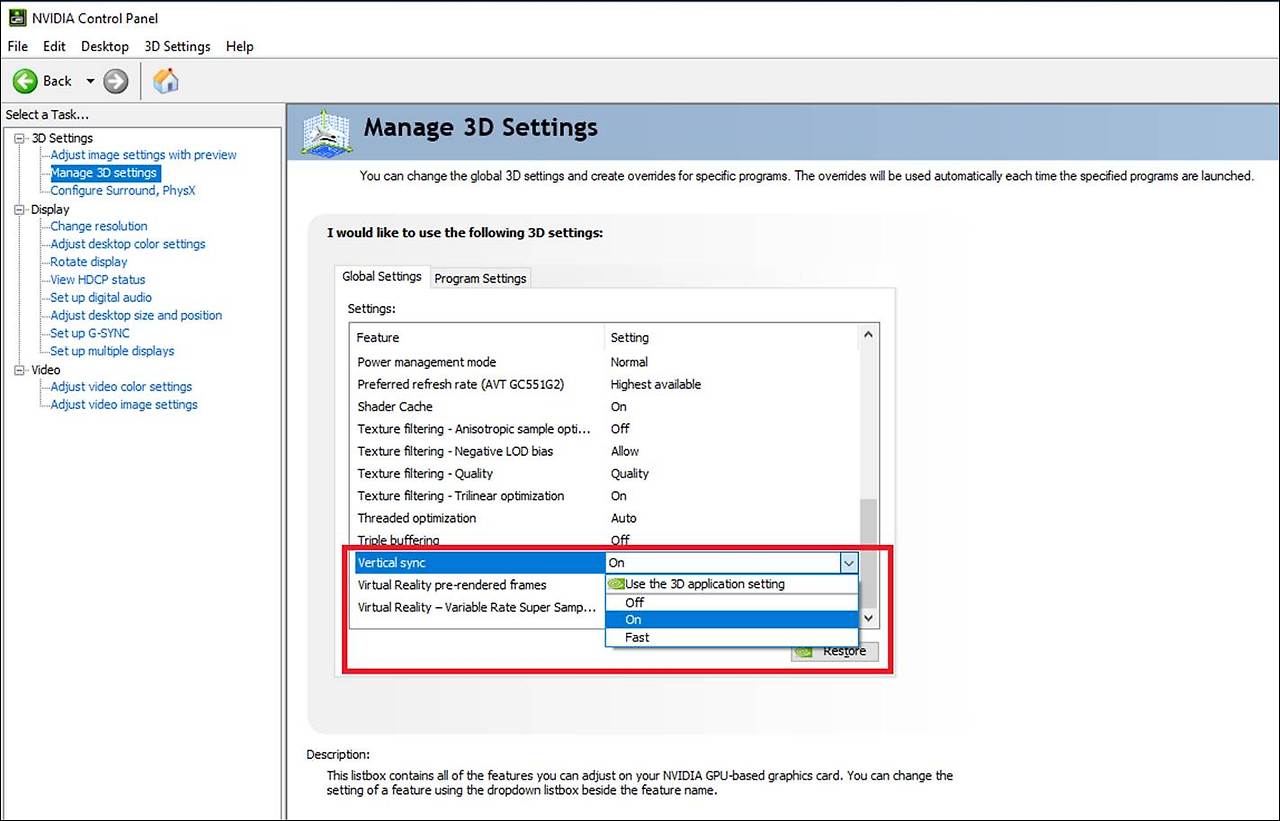
Task: Select Texture filtering - Negative LOD bias row
Action: coord(604,451)
